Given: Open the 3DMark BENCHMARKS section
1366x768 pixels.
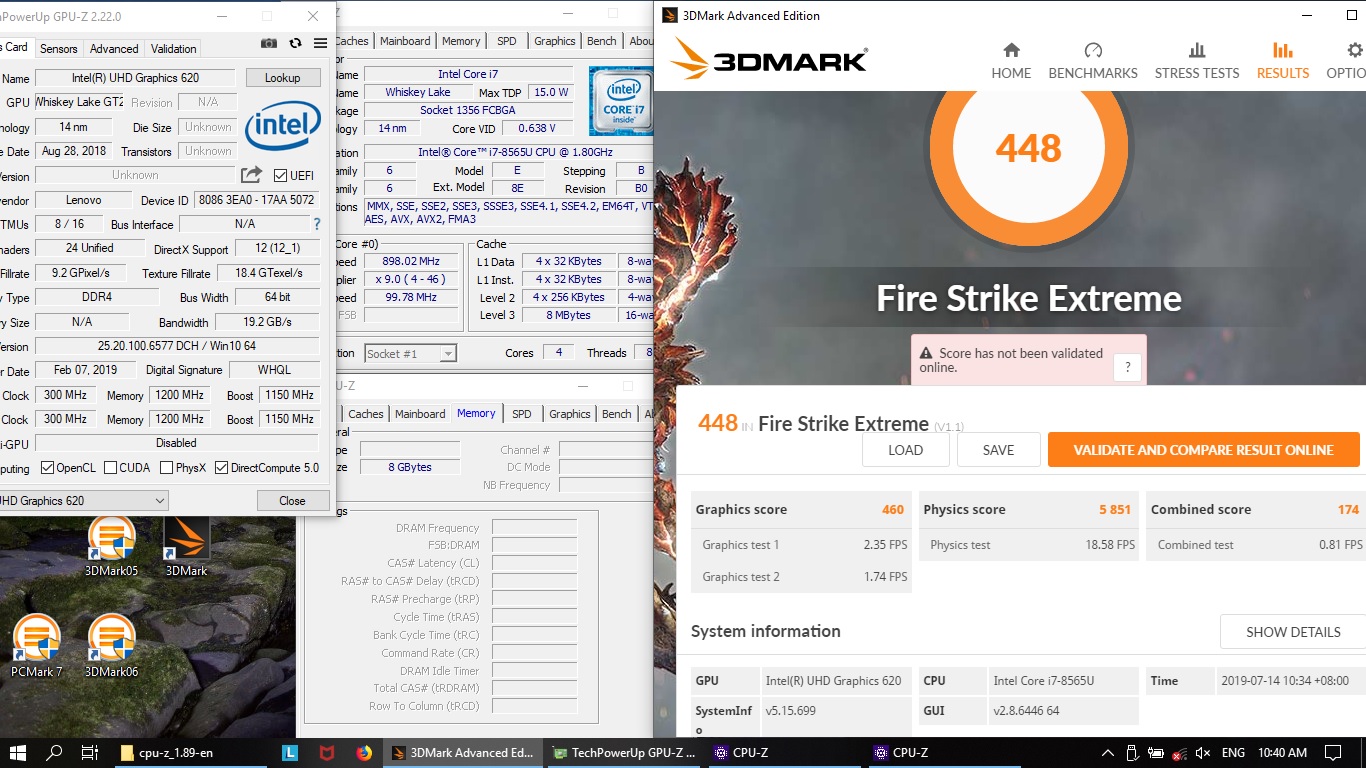Looking at the screenshot, I should click(x=1093, y=61).
